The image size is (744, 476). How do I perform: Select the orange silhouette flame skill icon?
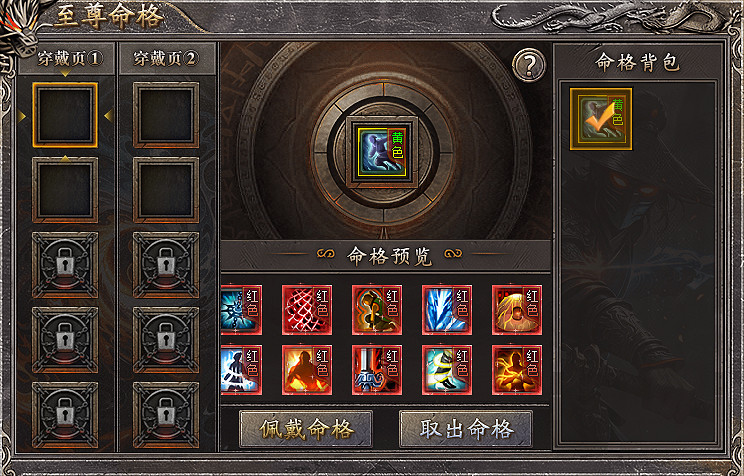[307, 370]
